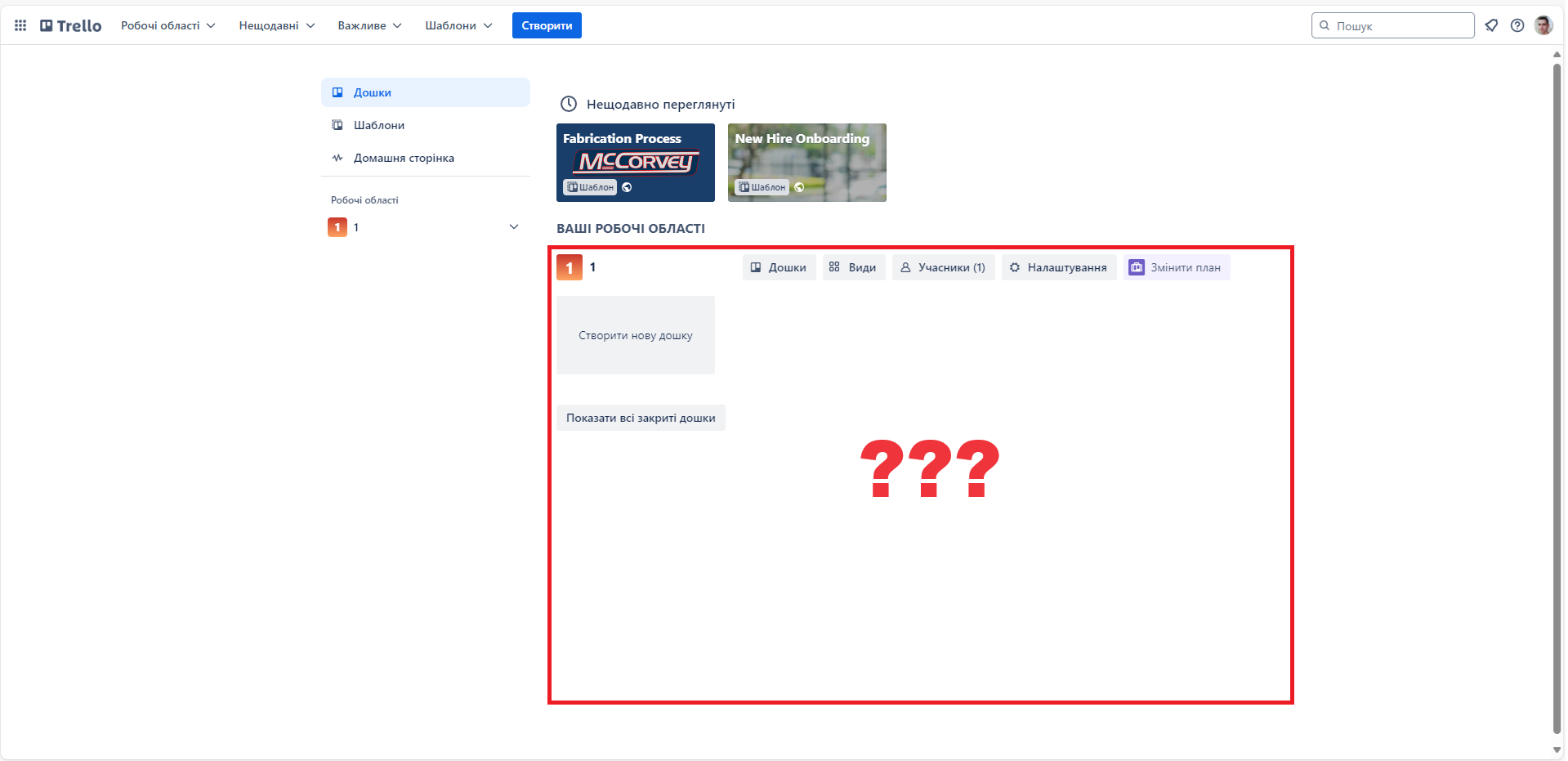Expand the Шаблони top menu

tap(458, 25)
